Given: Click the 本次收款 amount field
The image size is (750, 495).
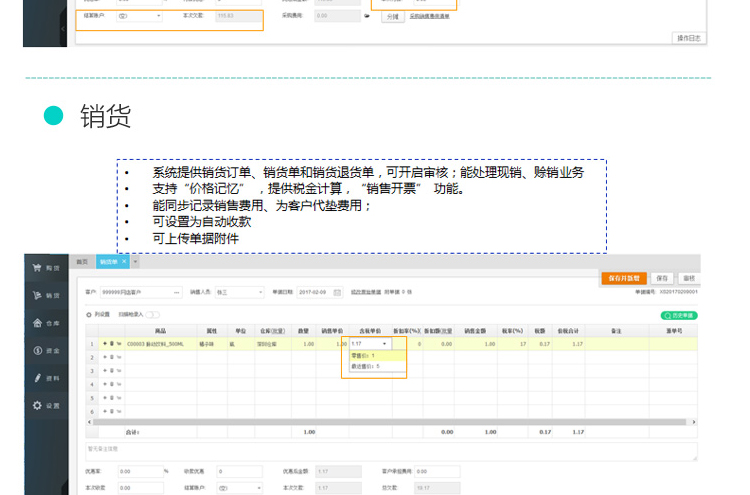Looking at the screenshot, I should tap(141, 488).
